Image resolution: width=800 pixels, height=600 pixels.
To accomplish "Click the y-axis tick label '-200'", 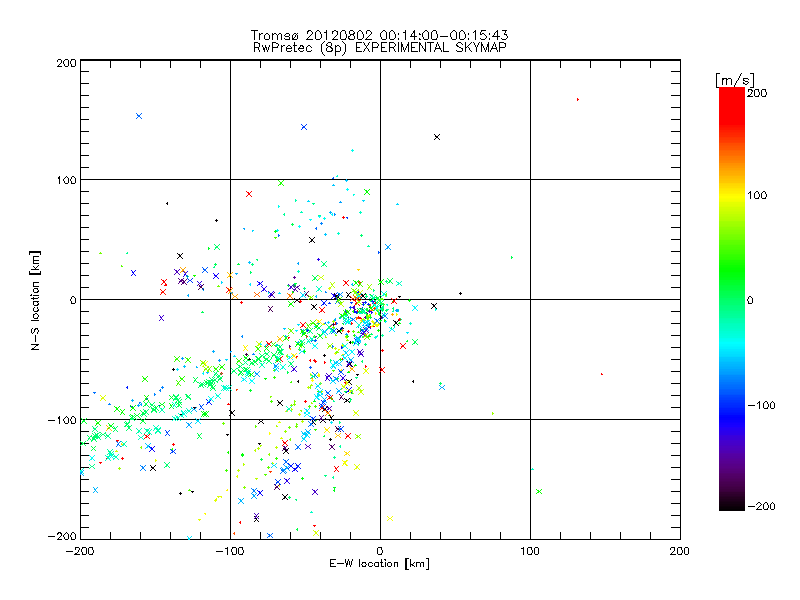I will [62, 536].
